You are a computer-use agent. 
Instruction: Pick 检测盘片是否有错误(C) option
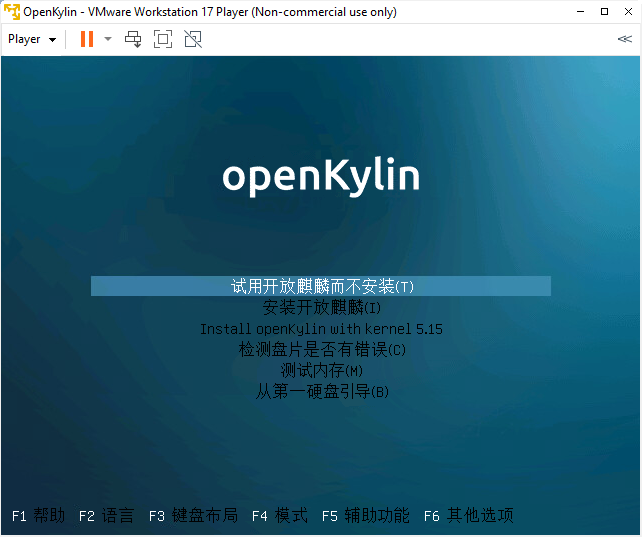click(x=321, y=349)
